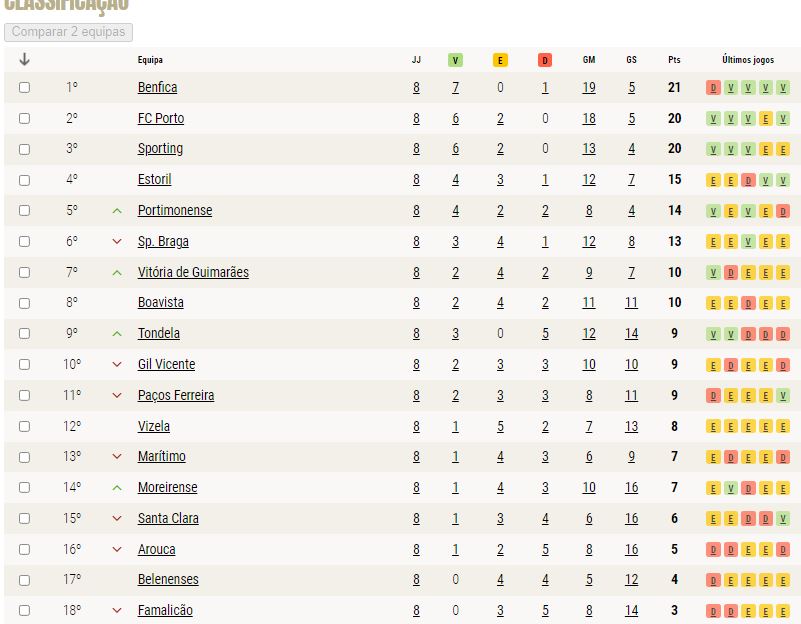Click the Pts column header

point(674,60)
